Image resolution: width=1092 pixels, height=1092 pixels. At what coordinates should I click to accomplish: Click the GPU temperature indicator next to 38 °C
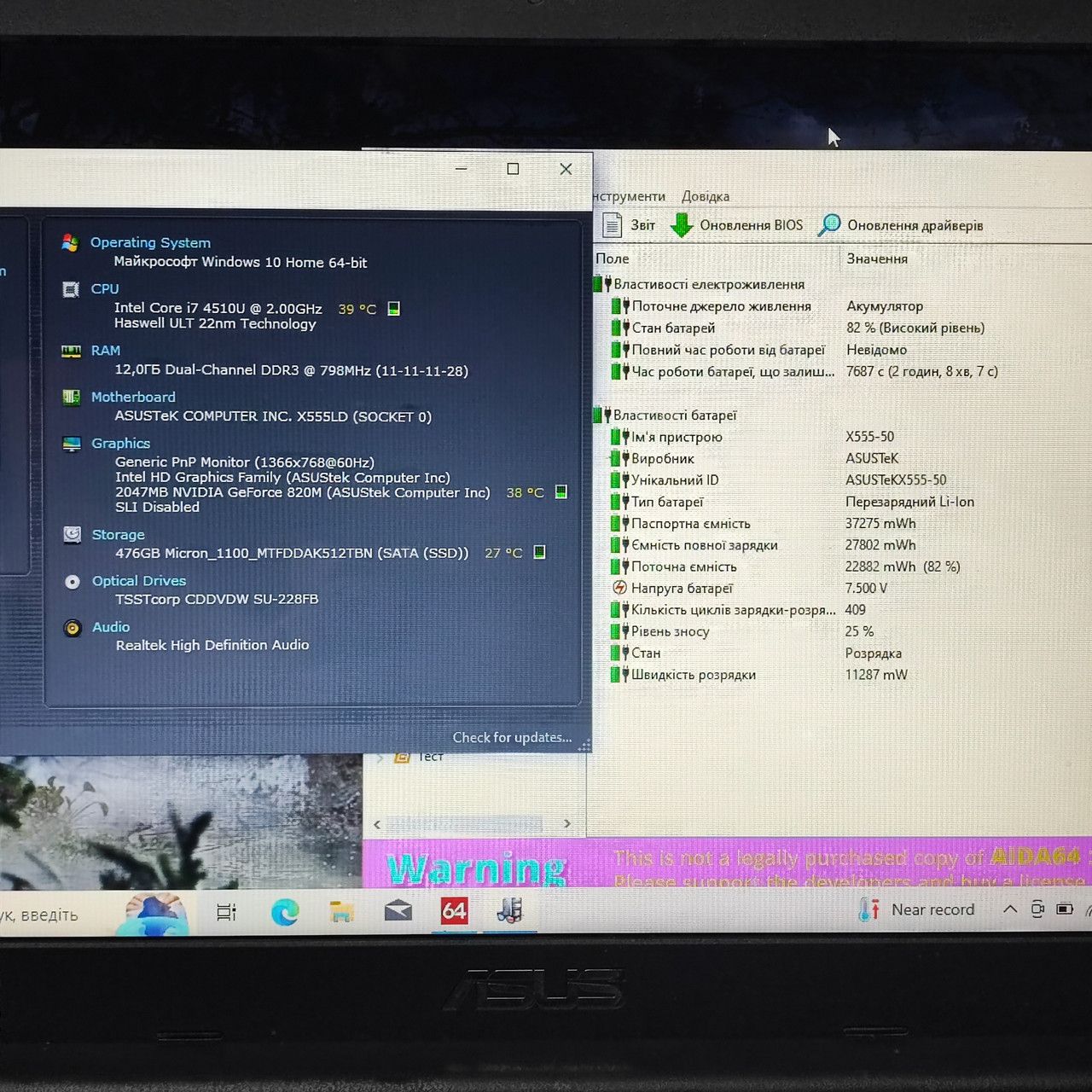[x=561, y=492]
